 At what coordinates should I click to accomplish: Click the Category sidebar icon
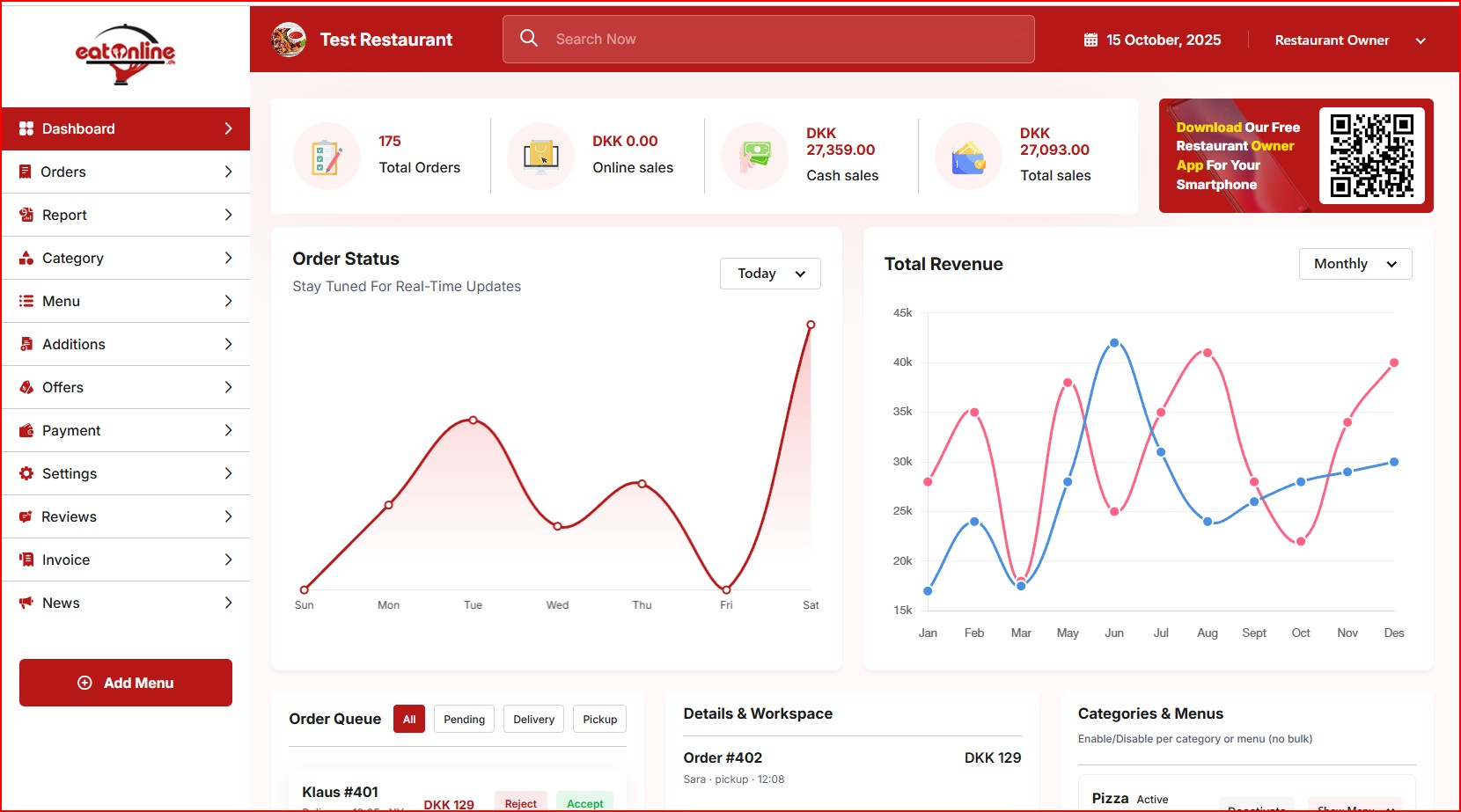coord(26,258)
